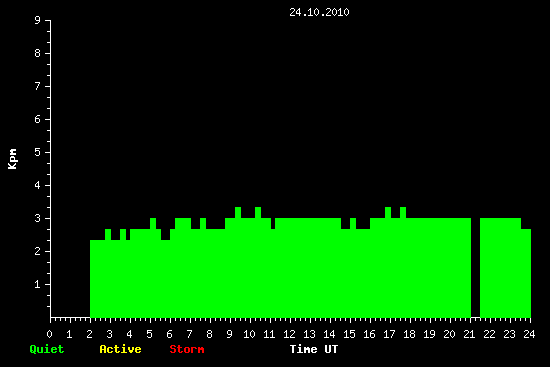
Task: Click the 1 value on Kpm axis
Action: click(x=38, y=284)
